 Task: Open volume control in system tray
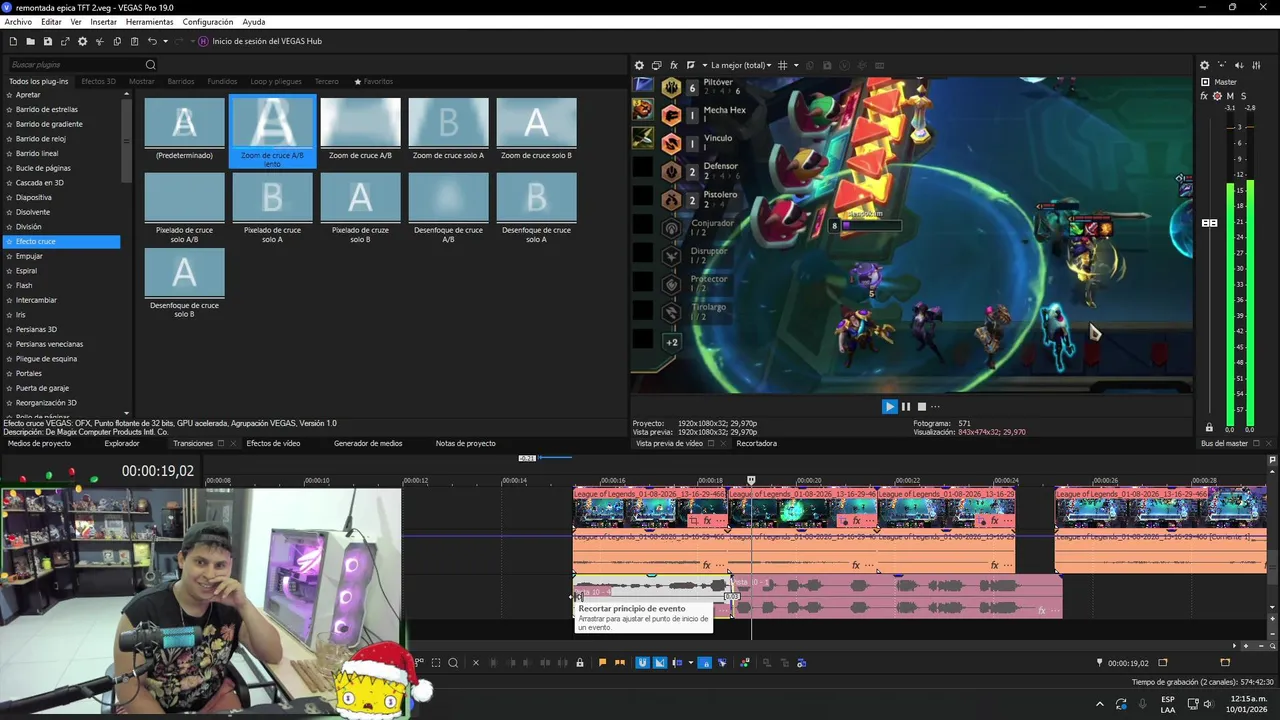pos(1207,704)
